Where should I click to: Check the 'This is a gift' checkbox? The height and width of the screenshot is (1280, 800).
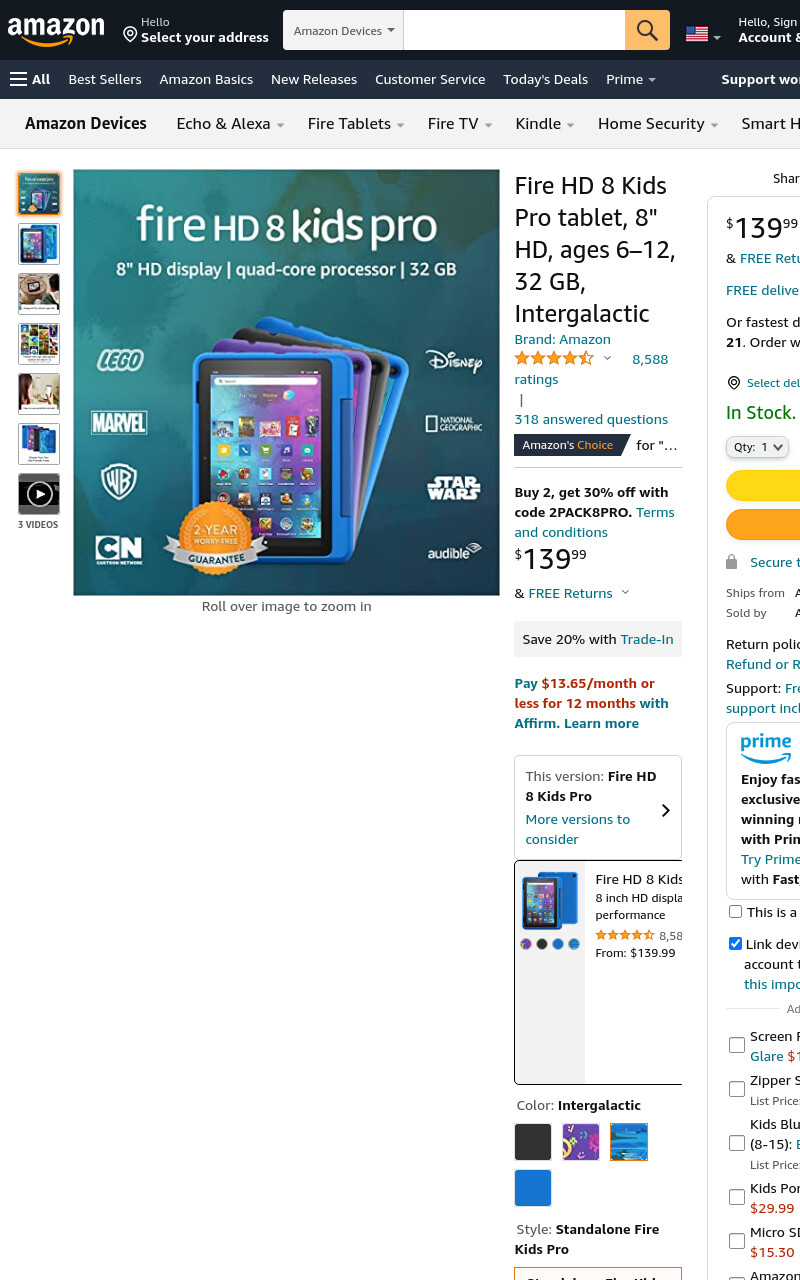(736, 911)
